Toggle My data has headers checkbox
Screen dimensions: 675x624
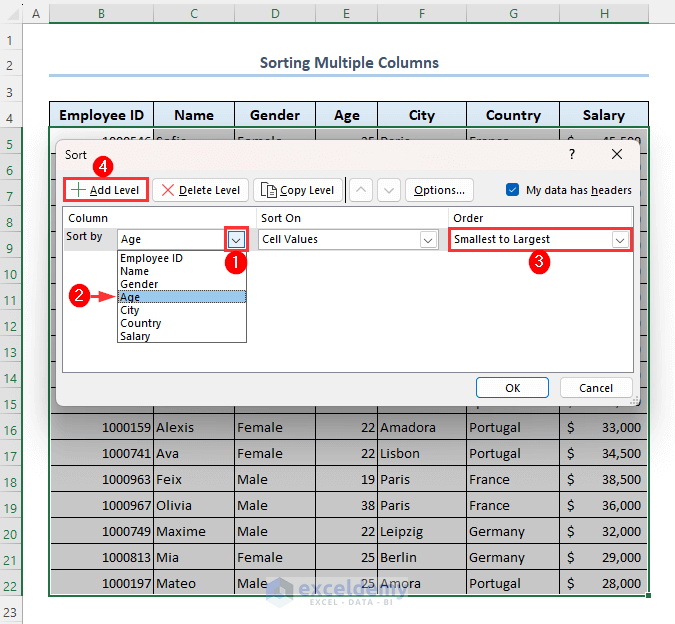513,190
